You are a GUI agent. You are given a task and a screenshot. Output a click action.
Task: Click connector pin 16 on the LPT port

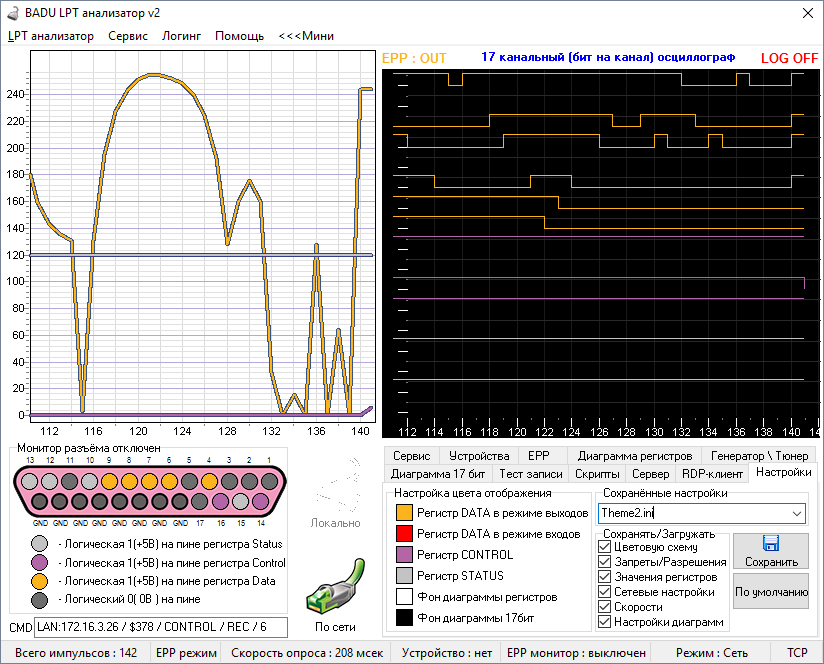click(220, 501)
